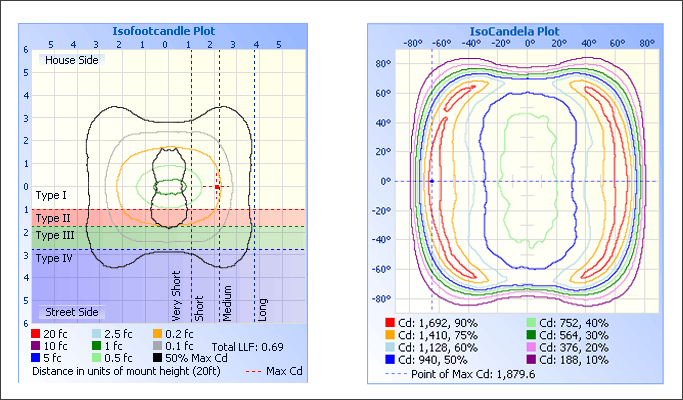Click the Type IV label
Image resolution: width=683 pixels, height=400 pixels.
pyautogui.click(x=54, y=258)
